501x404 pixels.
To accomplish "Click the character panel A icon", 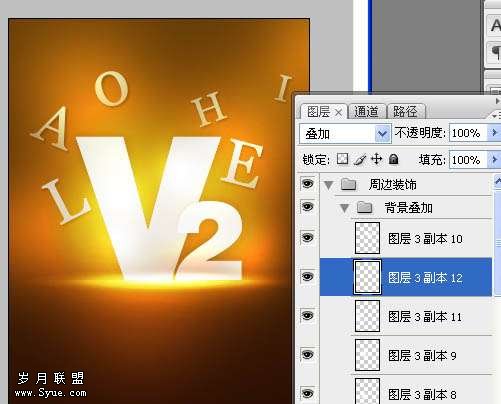I will pos(496,25).
